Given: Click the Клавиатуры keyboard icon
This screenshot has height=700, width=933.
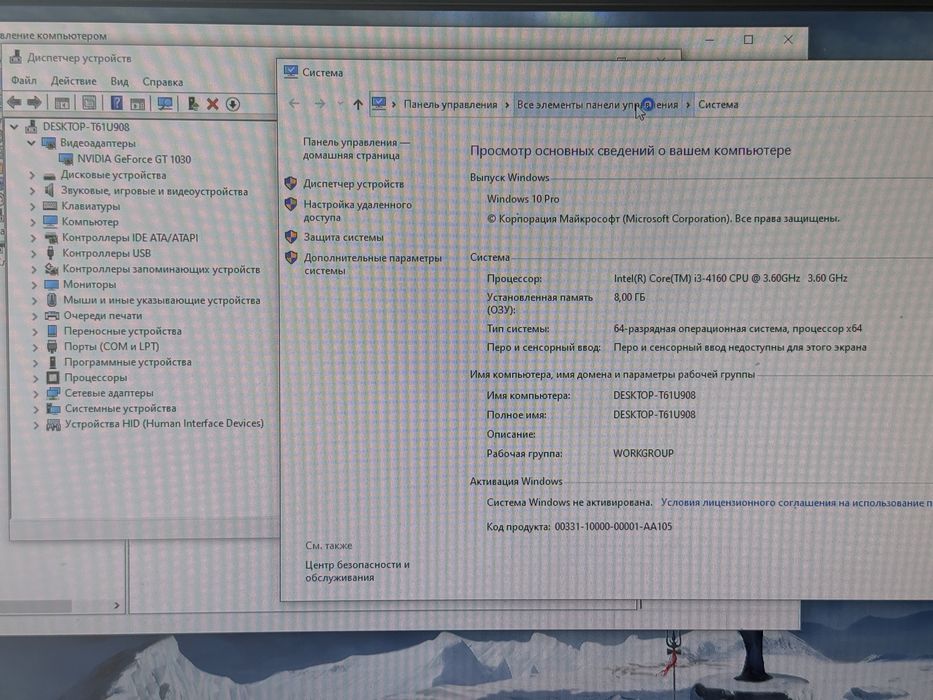Looking at the screenshot, I should [51, 206].
